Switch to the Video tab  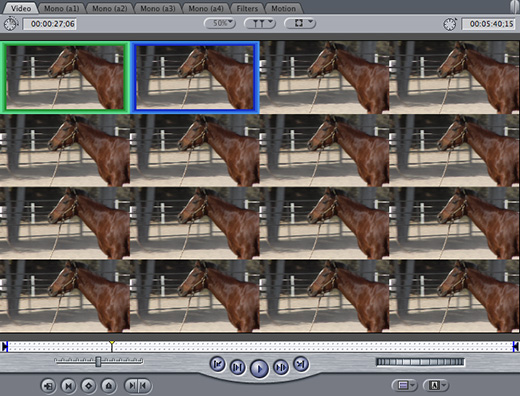coord(21,8)
